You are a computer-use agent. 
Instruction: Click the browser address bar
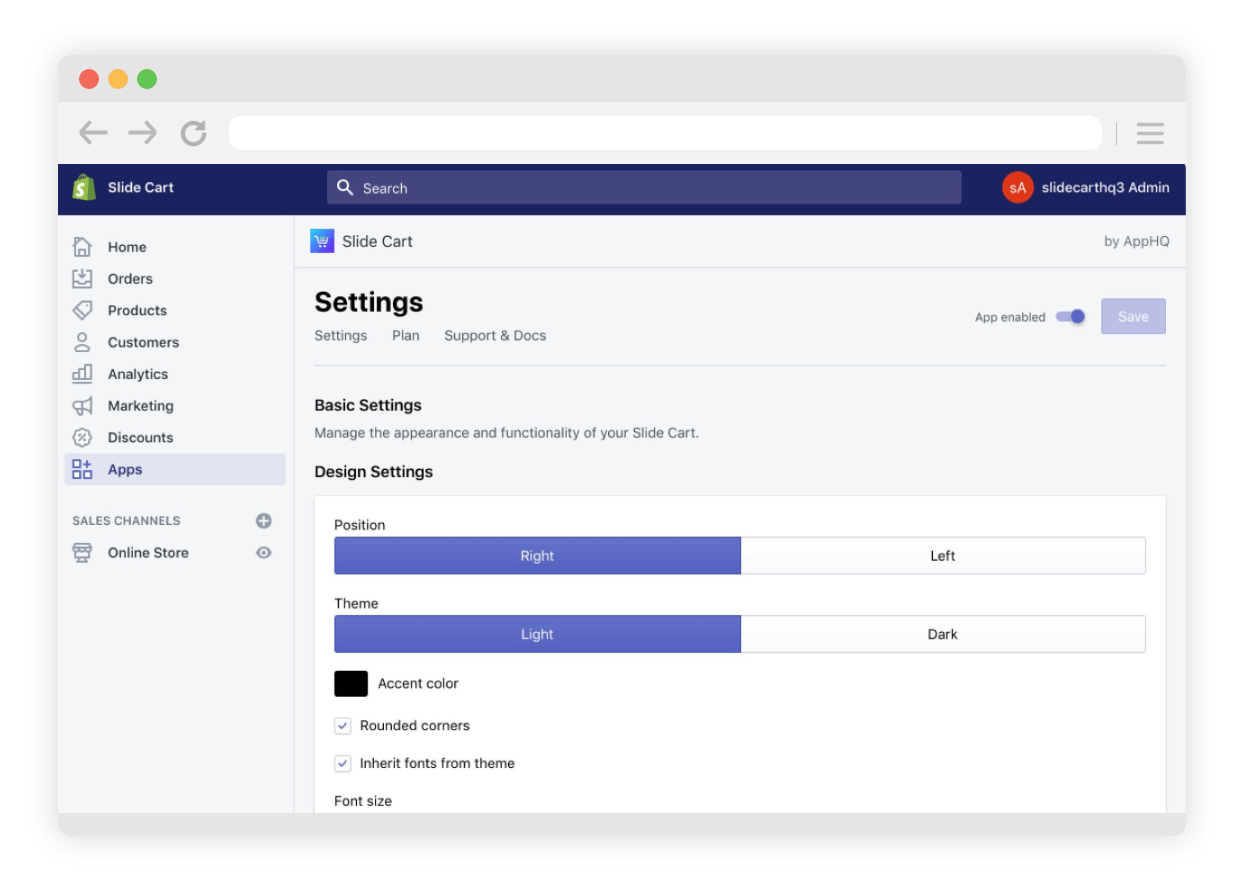coord(665,133)
